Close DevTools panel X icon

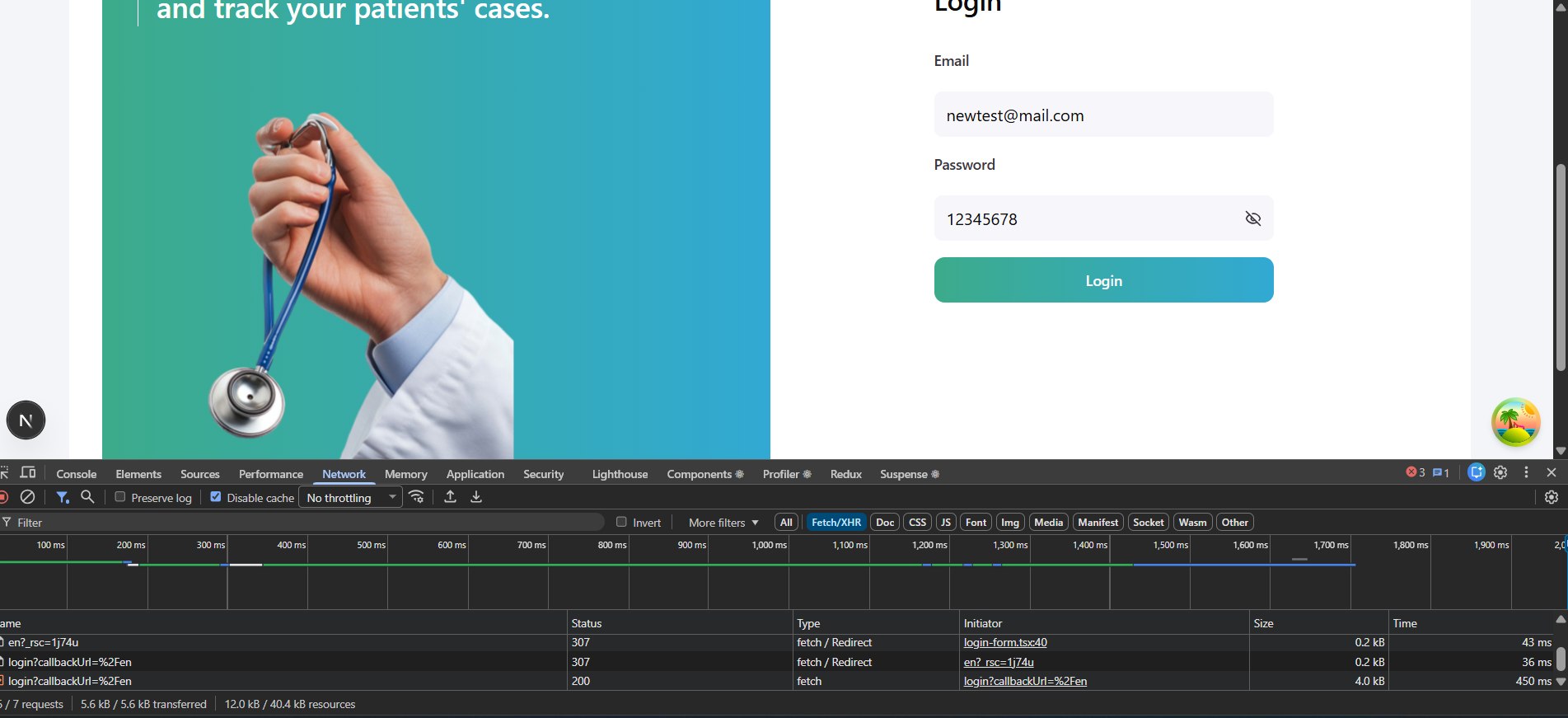coord(1552,473)
